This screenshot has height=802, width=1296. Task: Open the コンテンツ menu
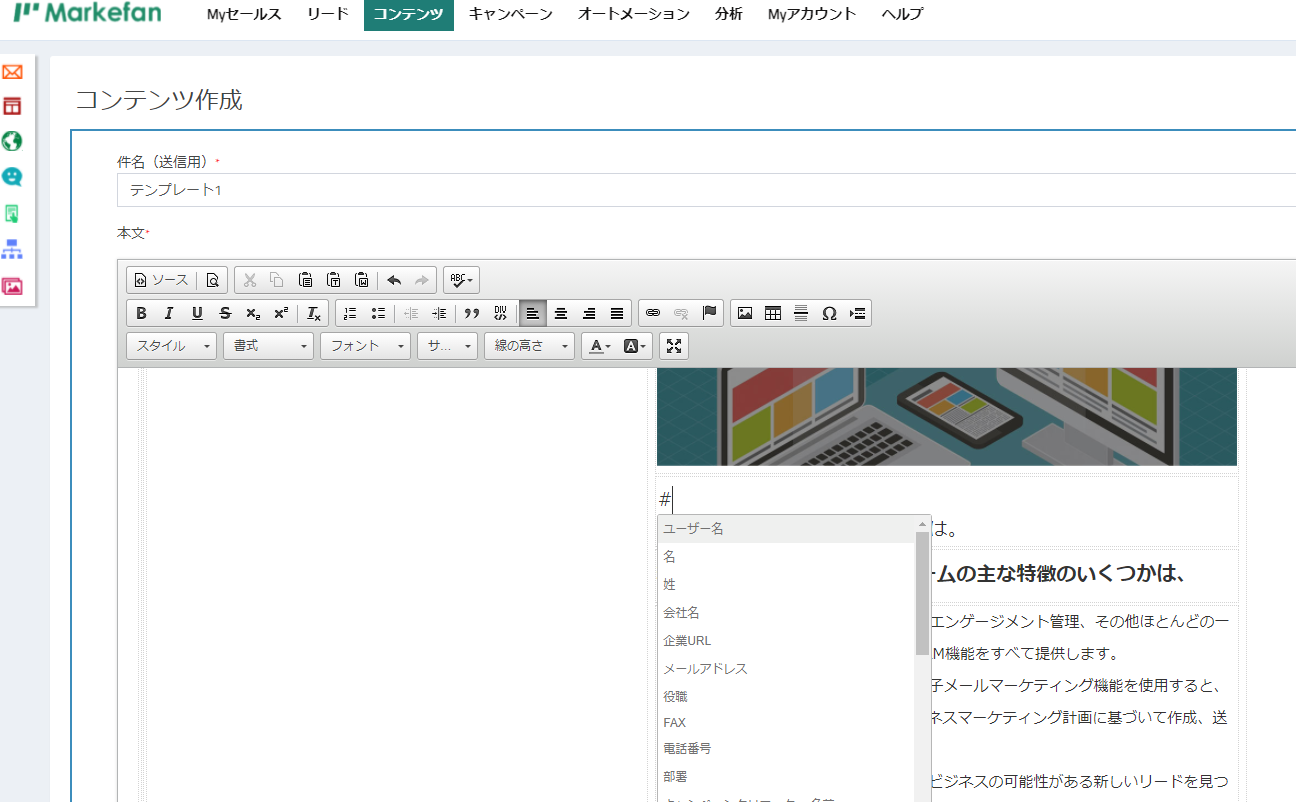point(408,14)
